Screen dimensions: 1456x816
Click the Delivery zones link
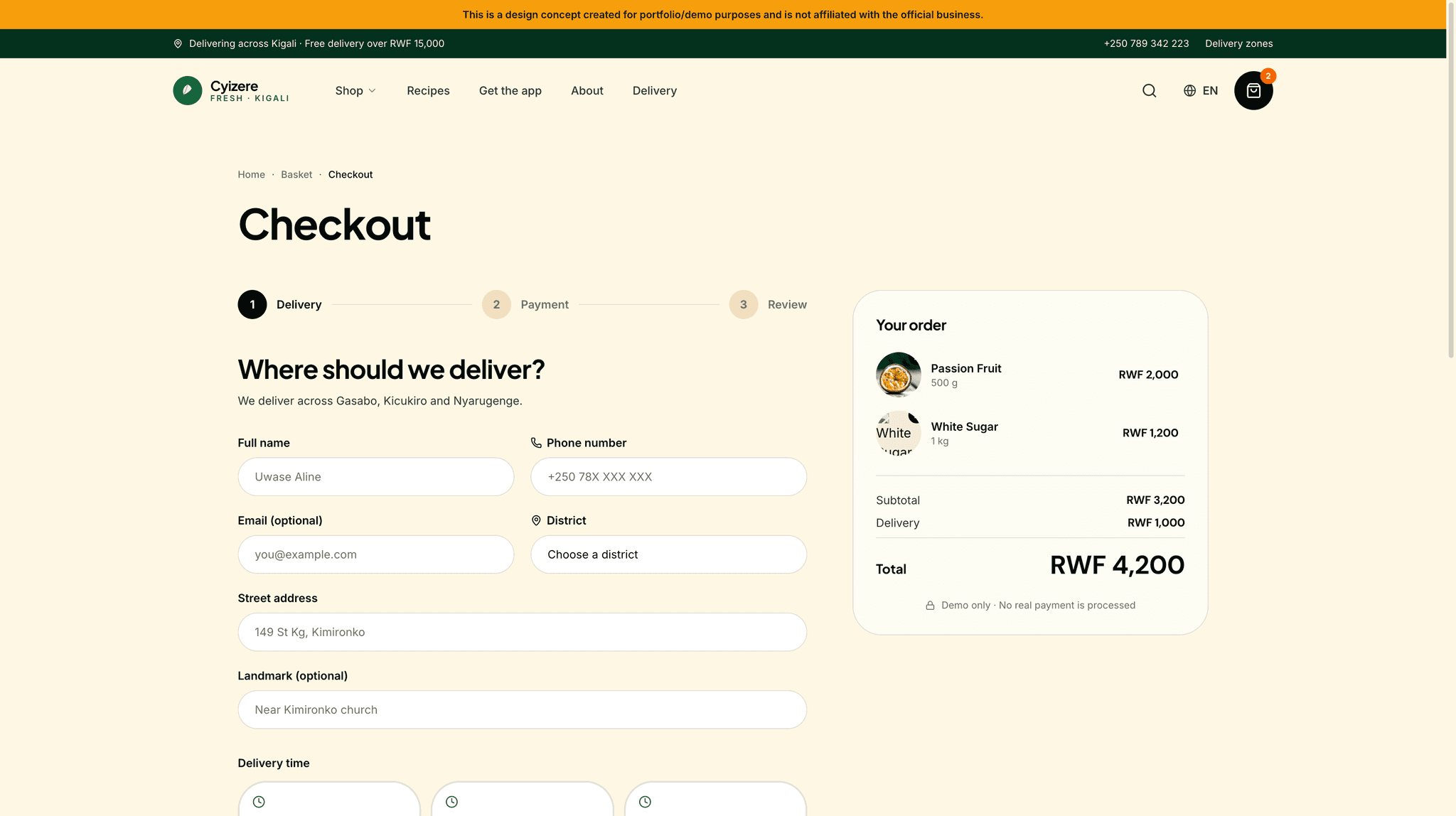[x=1238, y=43]
